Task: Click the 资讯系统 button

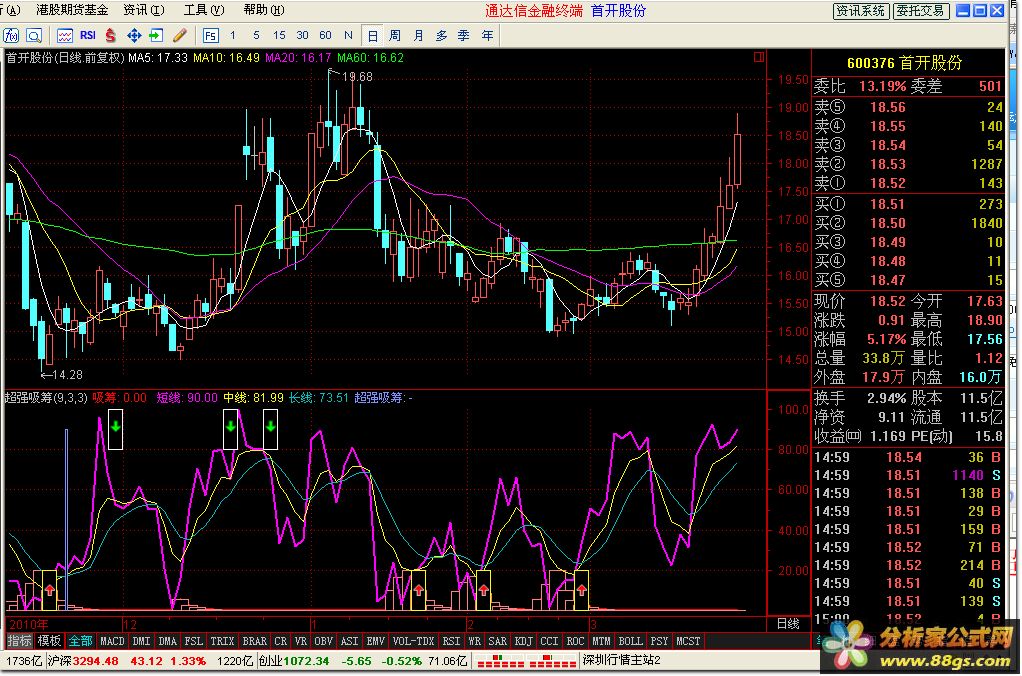Action: pyautogui.click(x=861, y=10)
